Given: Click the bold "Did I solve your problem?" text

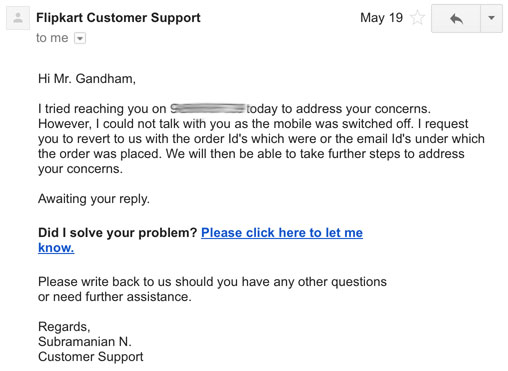Looking at the screenshot, I should coord(118,233).
